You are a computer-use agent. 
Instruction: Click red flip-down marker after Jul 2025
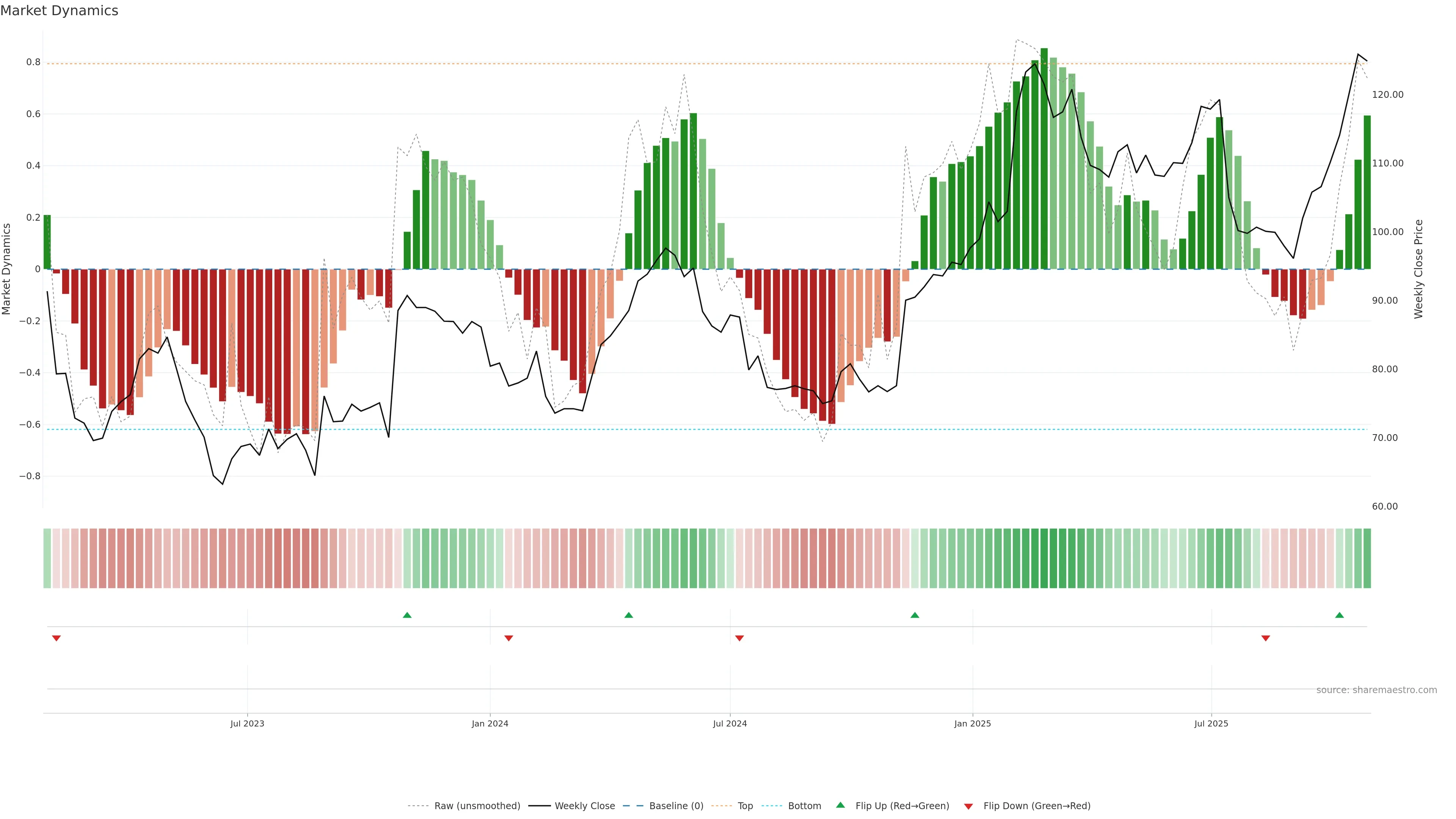[1266, 638]
